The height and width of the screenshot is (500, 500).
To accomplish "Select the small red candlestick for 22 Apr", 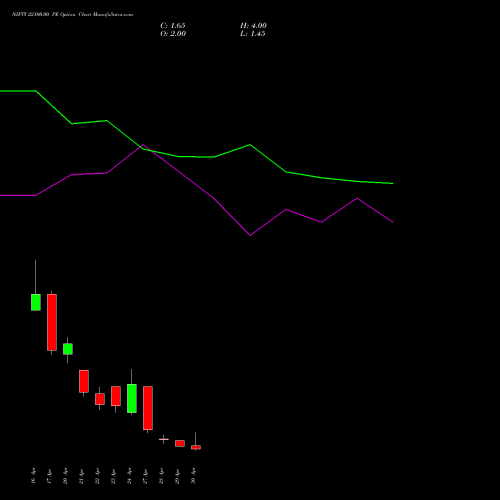I will coord(100,399).
